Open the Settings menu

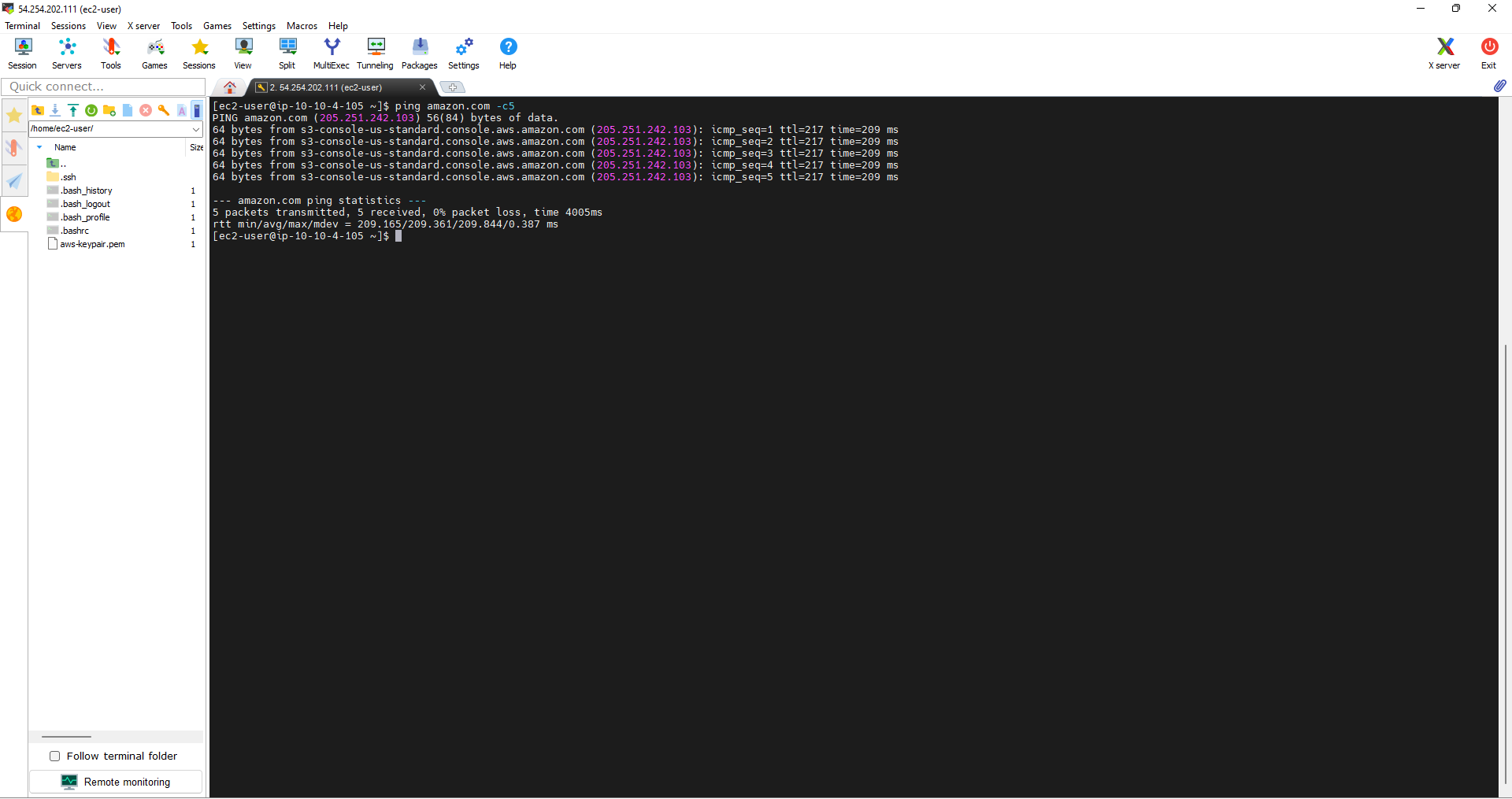[259, 26]
